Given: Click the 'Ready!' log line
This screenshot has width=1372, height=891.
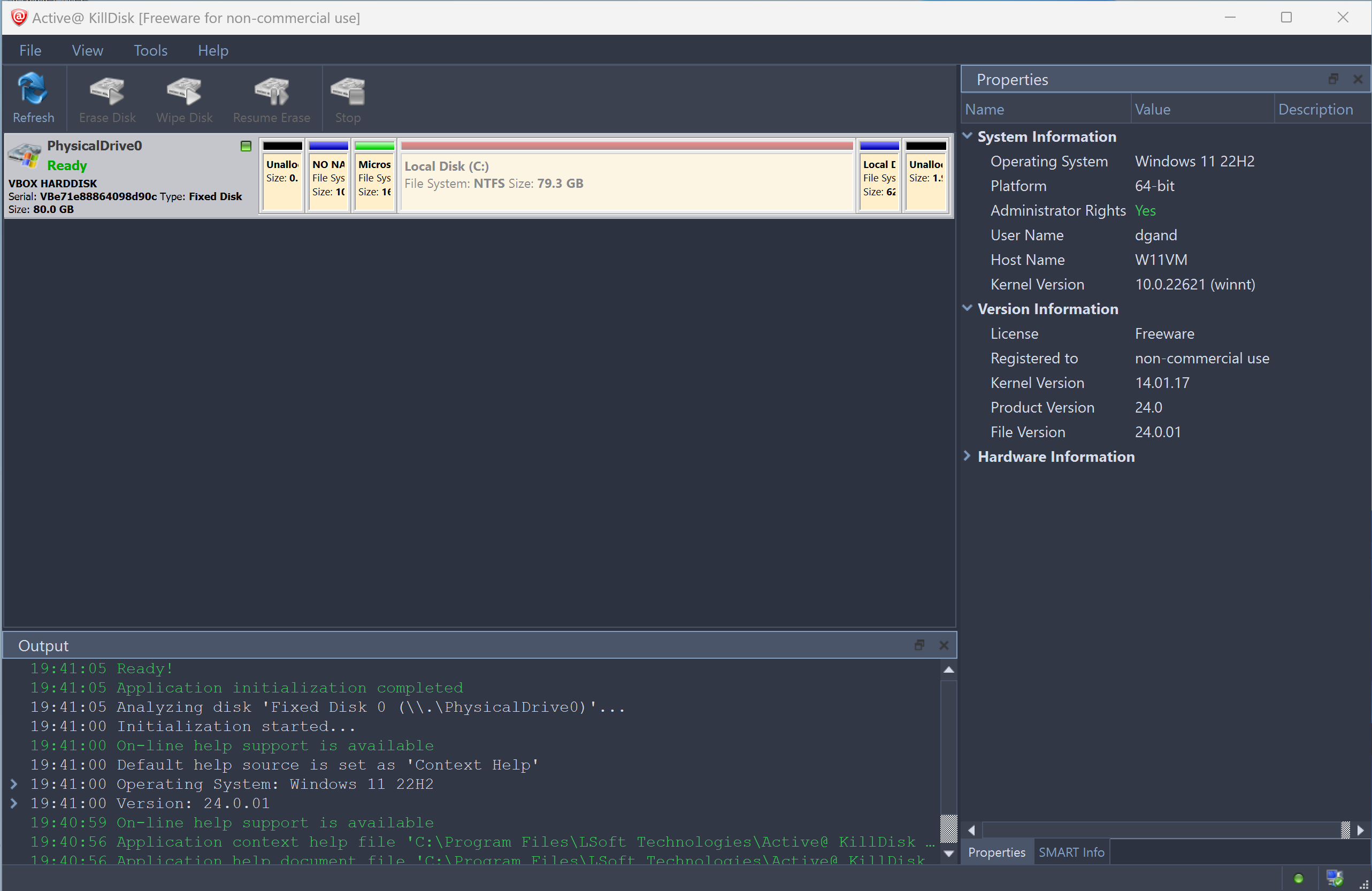Looking at the screenshot, I should [x=102, y=668].
